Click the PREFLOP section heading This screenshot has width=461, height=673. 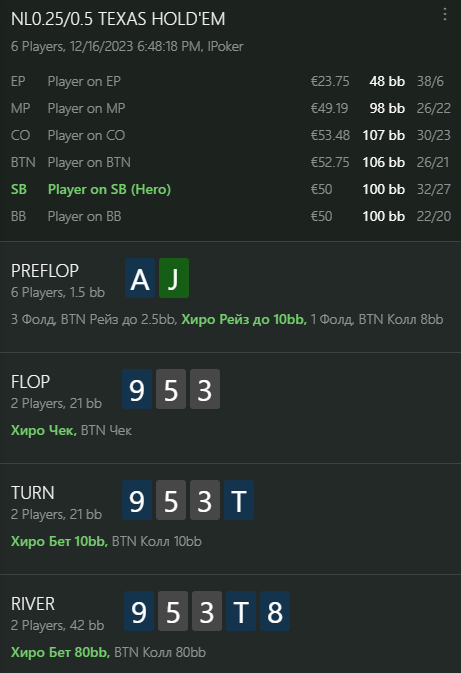[x=45, y=271]
